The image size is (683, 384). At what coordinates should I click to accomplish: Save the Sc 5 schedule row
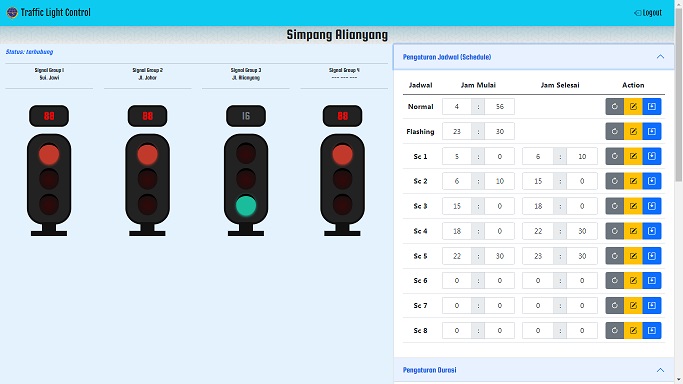[652, 256]
